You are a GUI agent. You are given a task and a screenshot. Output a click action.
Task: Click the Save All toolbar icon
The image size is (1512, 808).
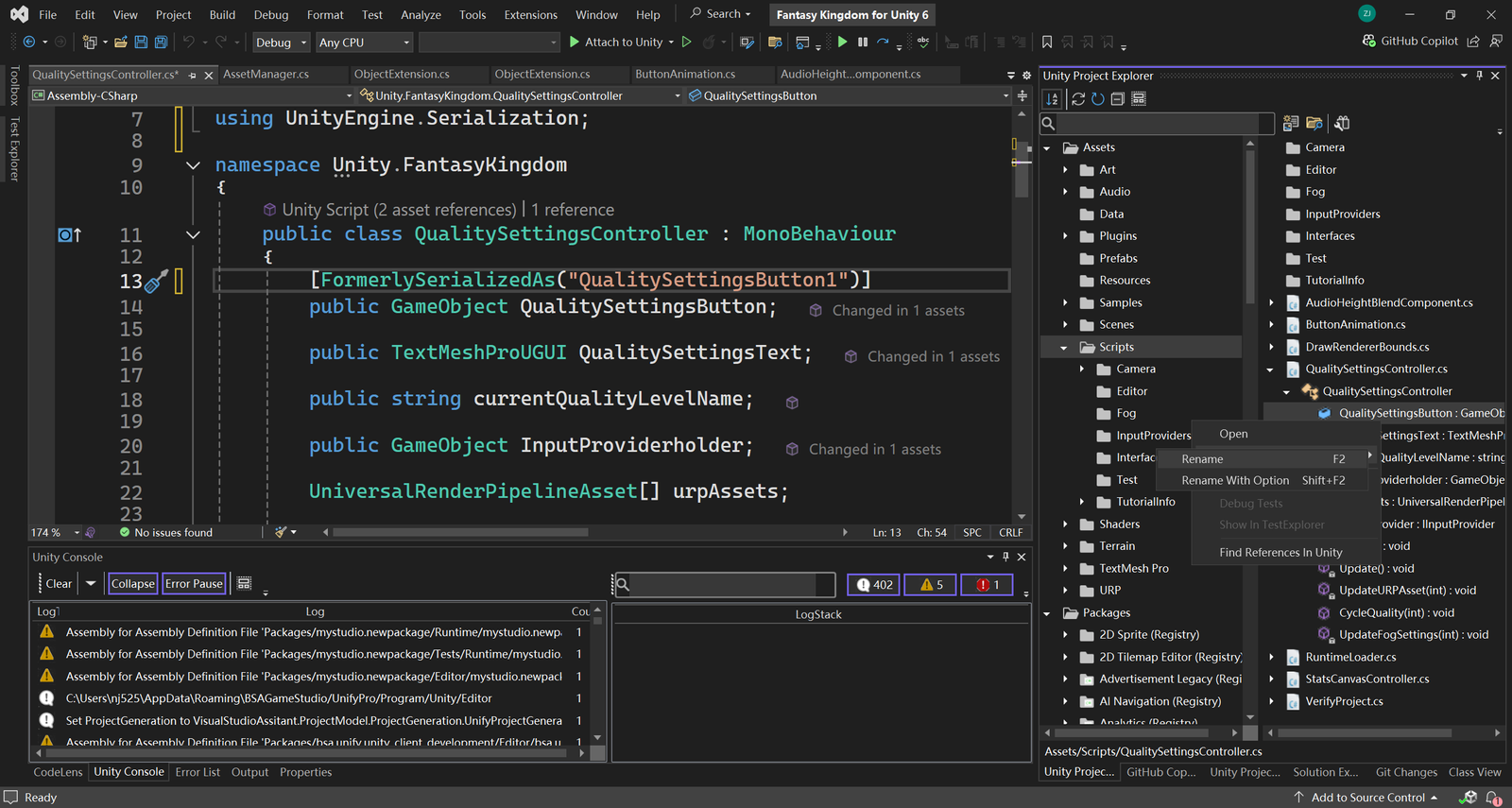click(161, 43)
